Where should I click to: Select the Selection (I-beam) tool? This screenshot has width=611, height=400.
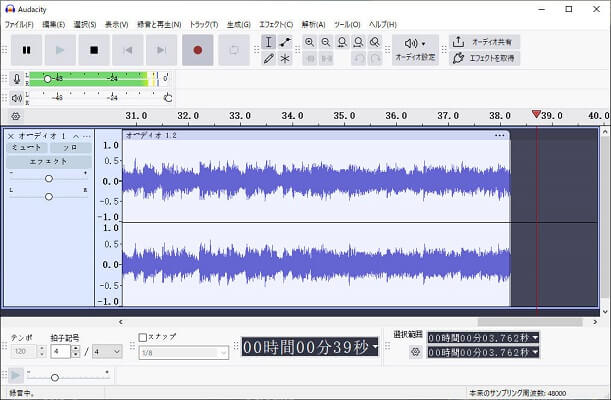[268, 42]
